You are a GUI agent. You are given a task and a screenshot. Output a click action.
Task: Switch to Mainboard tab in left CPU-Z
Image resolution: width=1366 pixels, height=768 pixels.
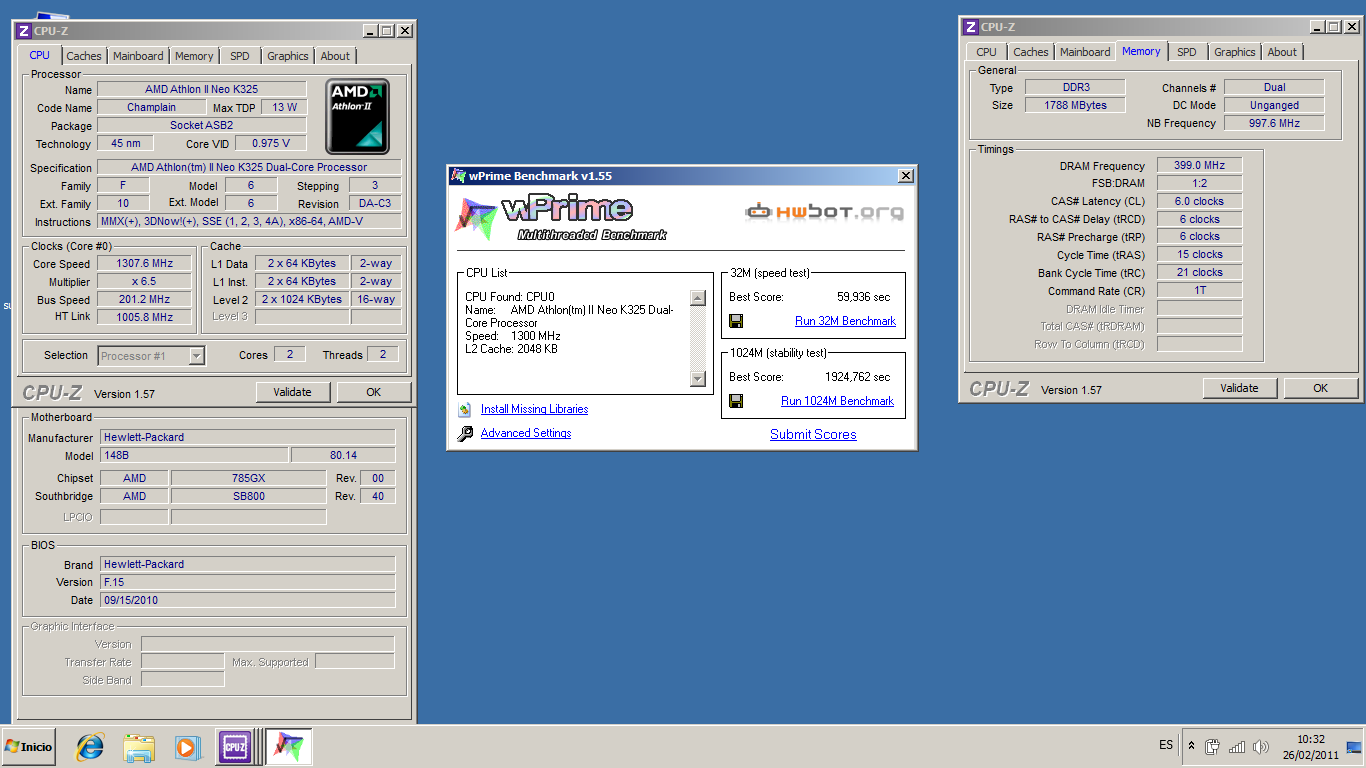pos(138,56)
